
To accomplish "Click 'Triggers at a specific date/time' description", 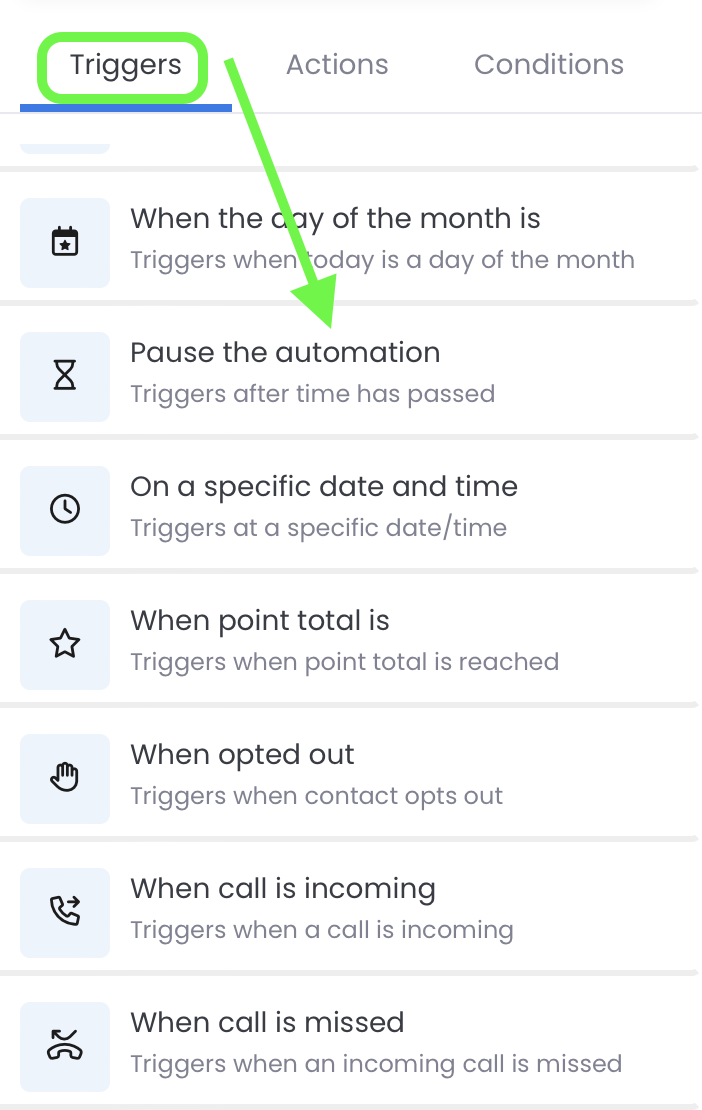I will click(318, 528).
